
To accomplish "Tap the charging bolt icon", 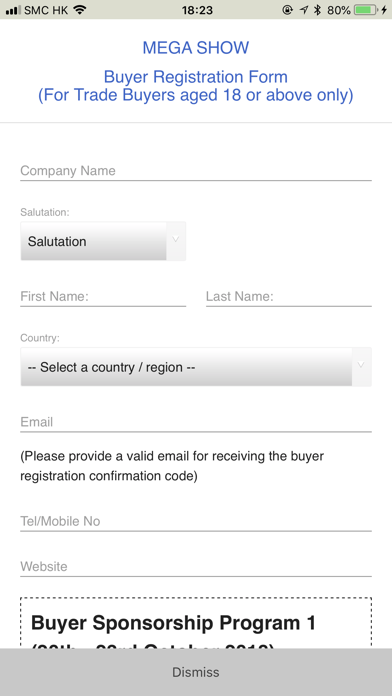I will click(x=384, y=10).
